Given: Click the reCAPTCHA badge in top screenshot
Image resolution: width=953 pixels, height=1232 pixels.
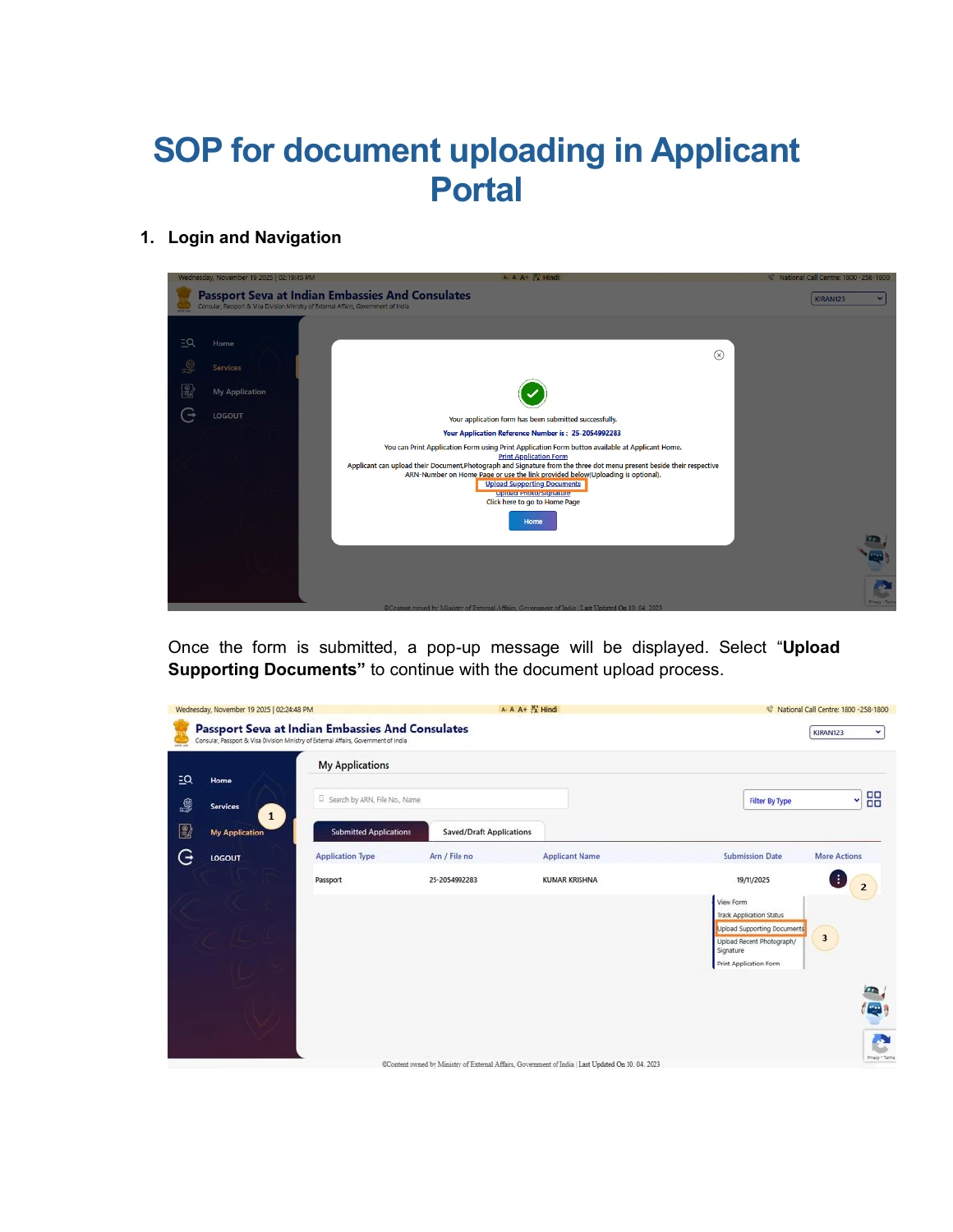Looking at the screenshot, I should click(x=881, y=591).
